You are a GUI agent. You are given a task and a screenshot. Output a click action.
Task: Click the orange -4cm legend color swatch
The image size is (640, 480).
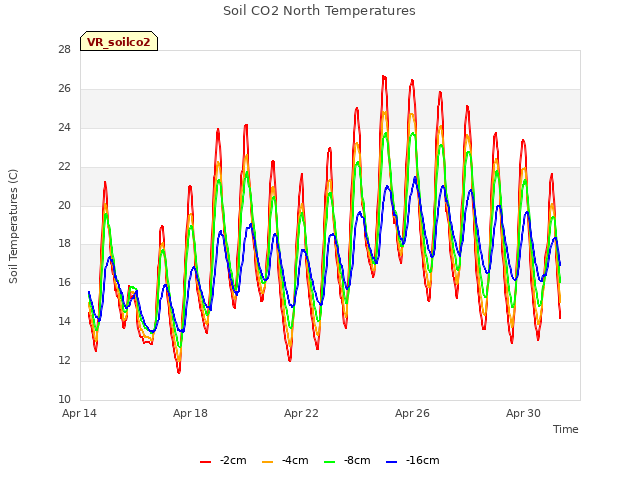point(267,462)
